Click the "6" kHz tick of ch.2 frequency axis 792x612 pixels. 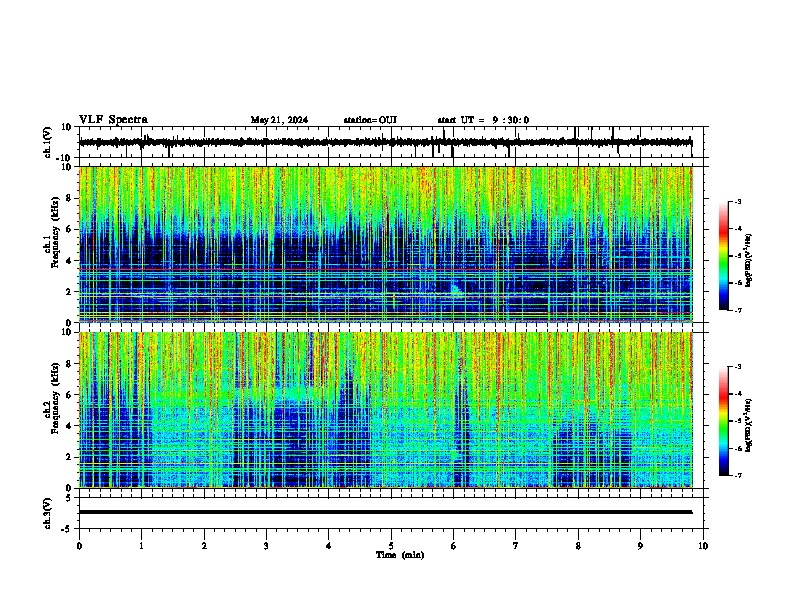(70, 395)
